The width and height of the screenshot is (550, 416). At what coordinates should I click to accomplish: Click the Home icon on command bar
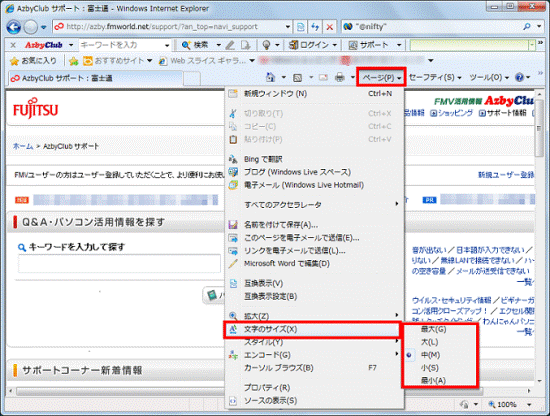pyautogui.click(x=270, y=77)
